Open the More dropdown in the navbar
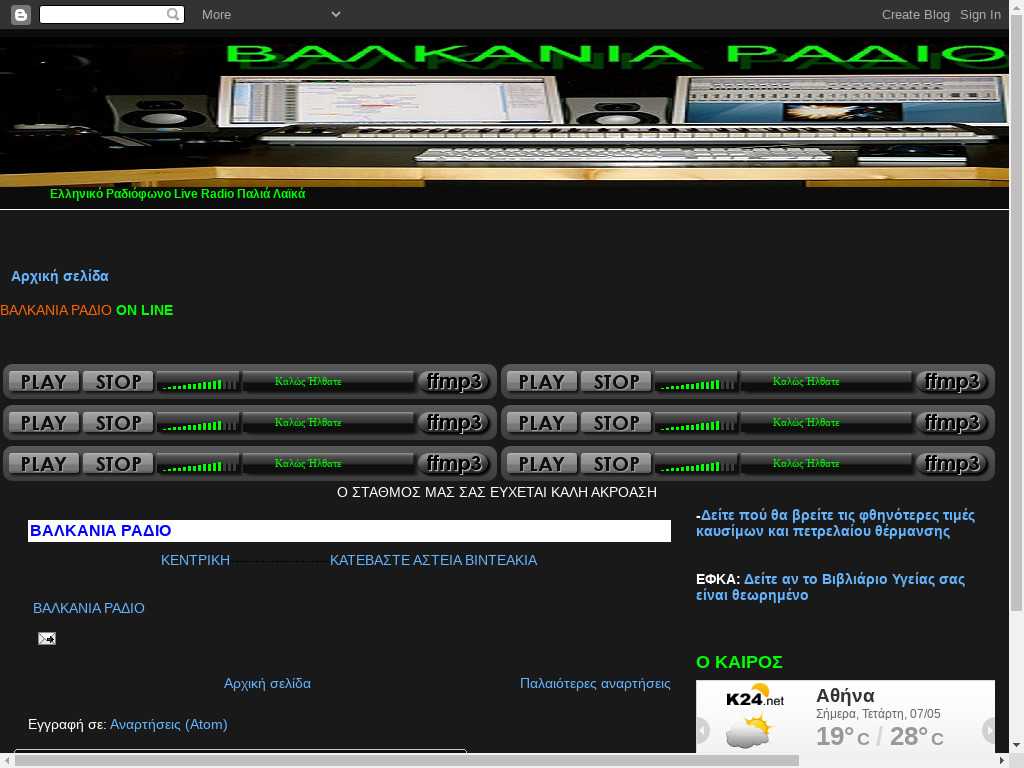This screenshot has height=768, width=1024. pyautogui.click(x=271, y=14)
